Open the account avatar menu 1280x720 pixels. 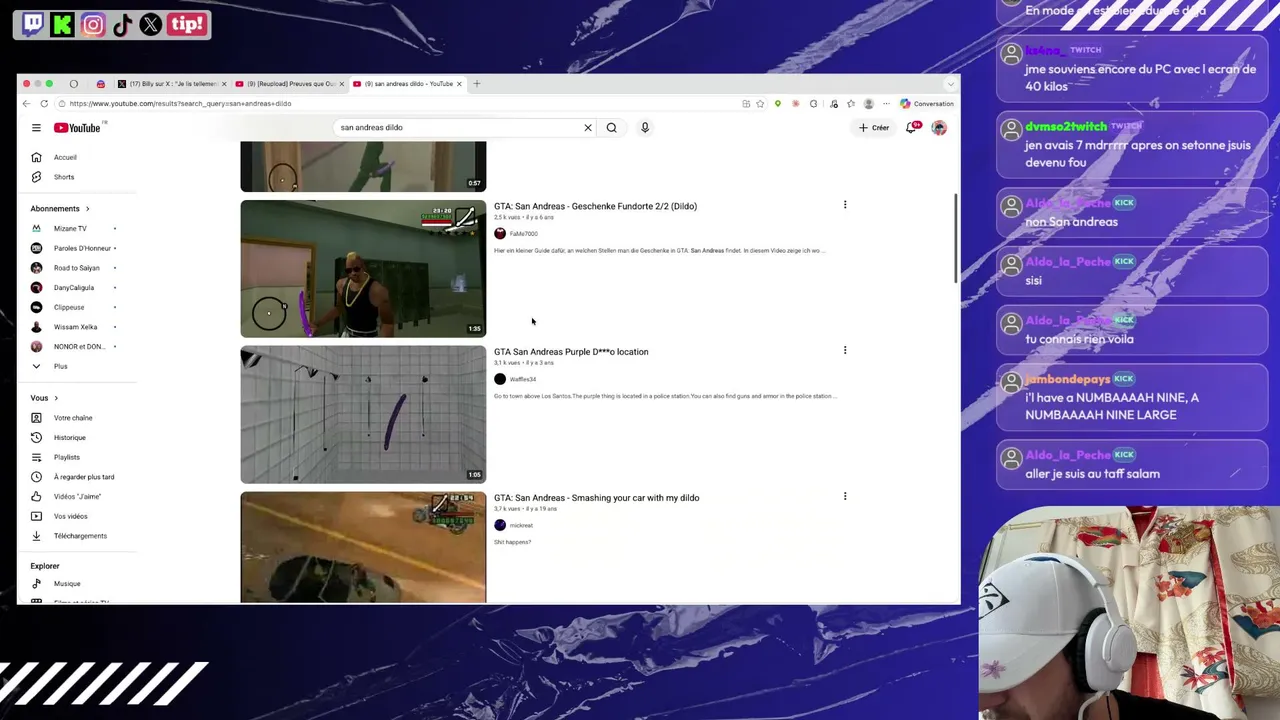939,128
